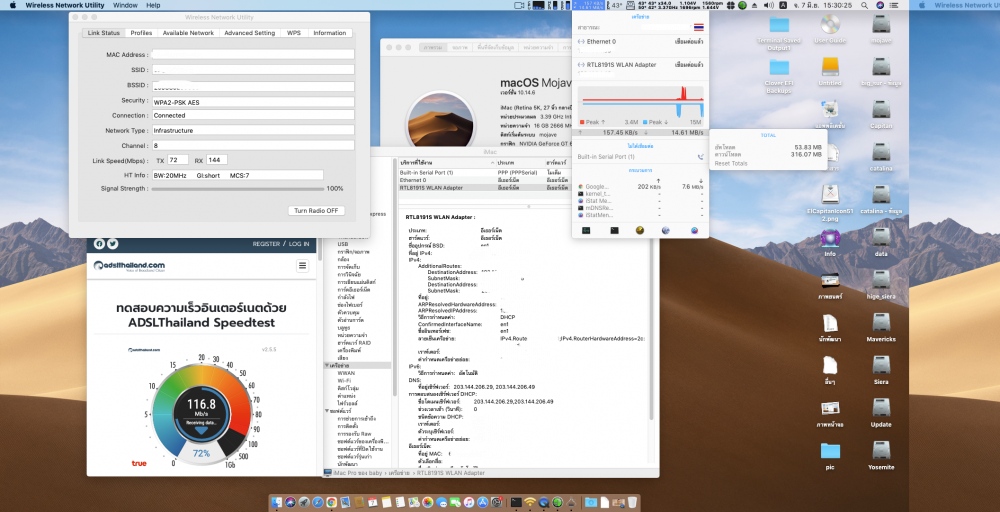Open the Clover EFI Backups folder
Image resolution: width=1000 pixels, height=512 pixels.
pyautogui.click(x=779, y=68)
